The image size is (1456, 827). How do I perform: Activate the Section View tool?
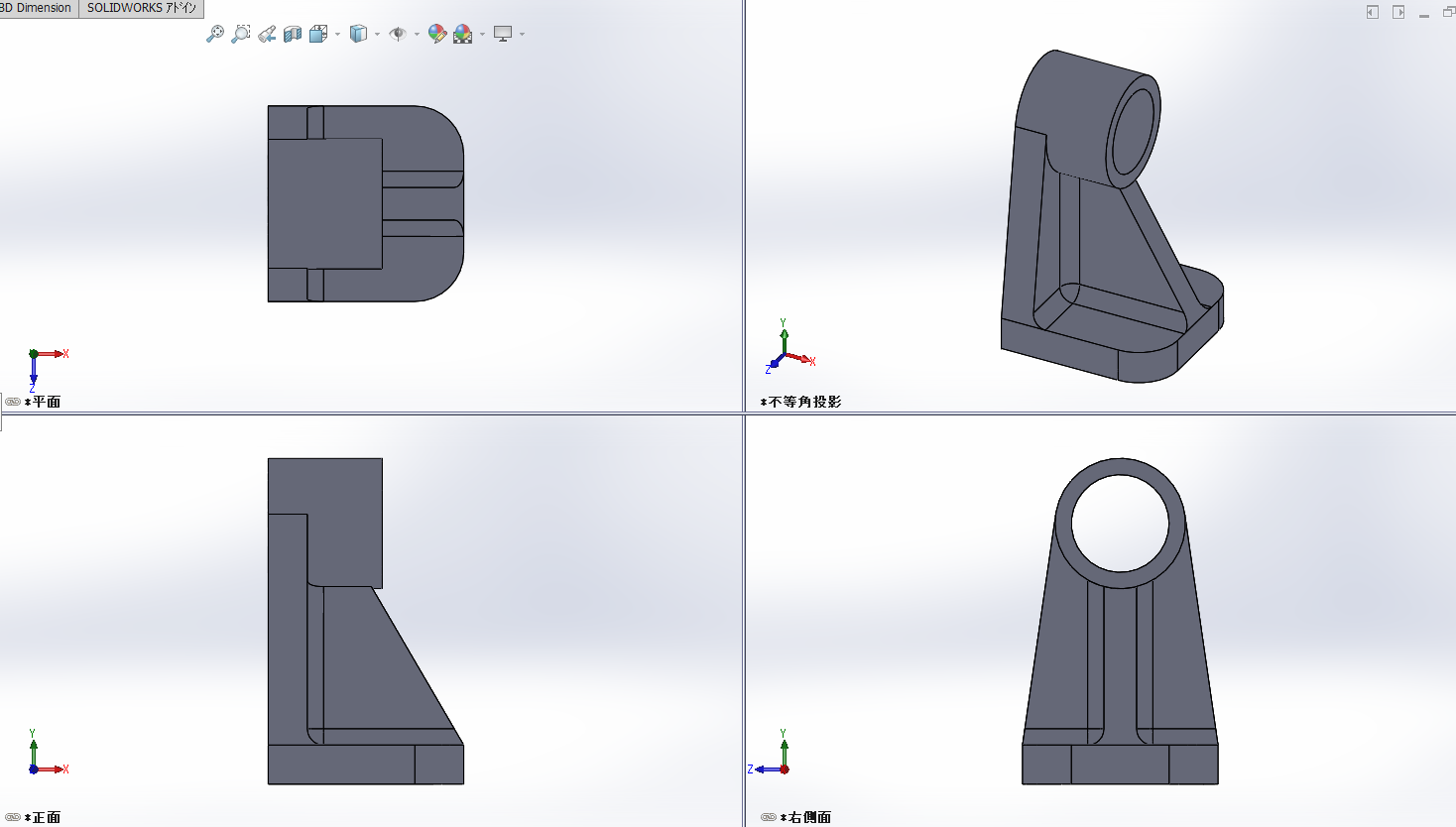coord(293,34)
